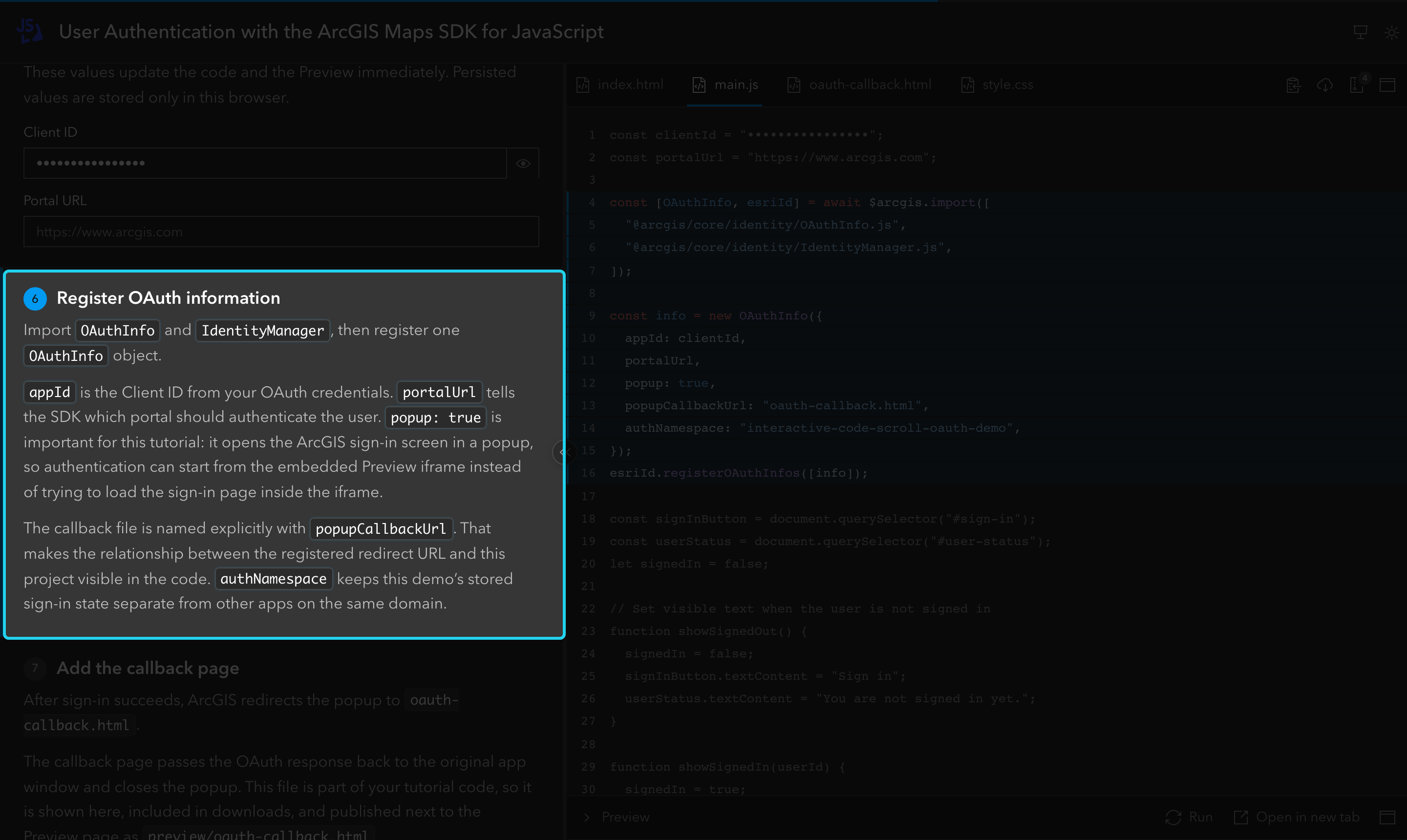Click the 'popupCallbackUrl' inline code in step 6

[381, 529]
